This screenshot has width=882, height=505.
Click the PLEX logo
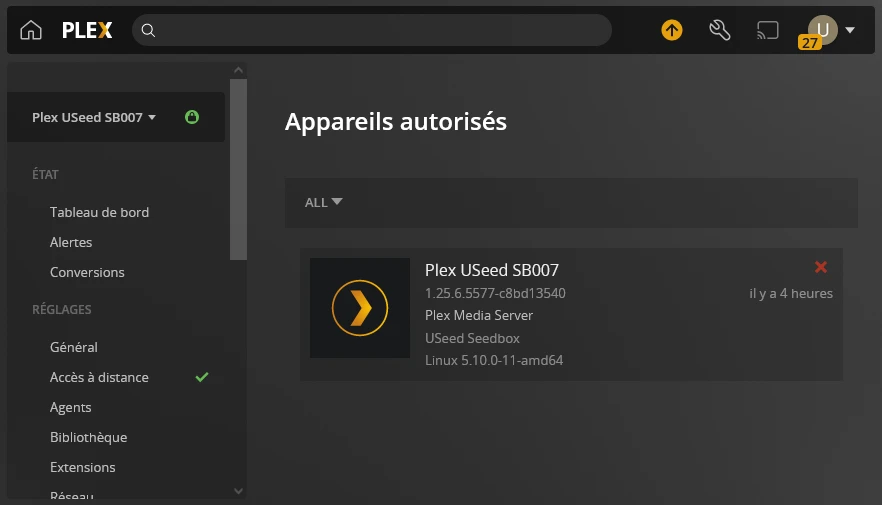pos(87,30)
